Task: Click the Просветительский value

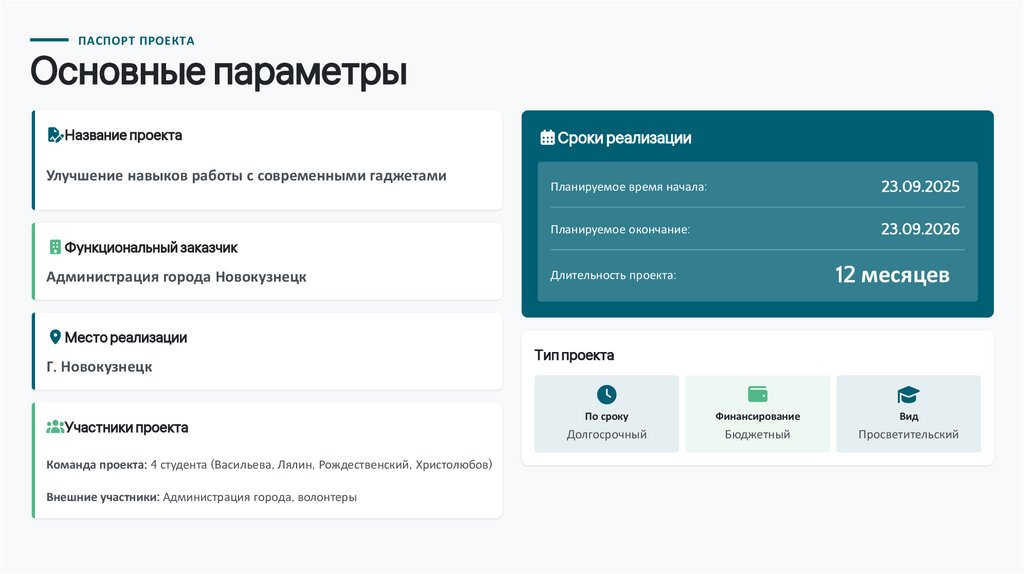Action: 908,434
